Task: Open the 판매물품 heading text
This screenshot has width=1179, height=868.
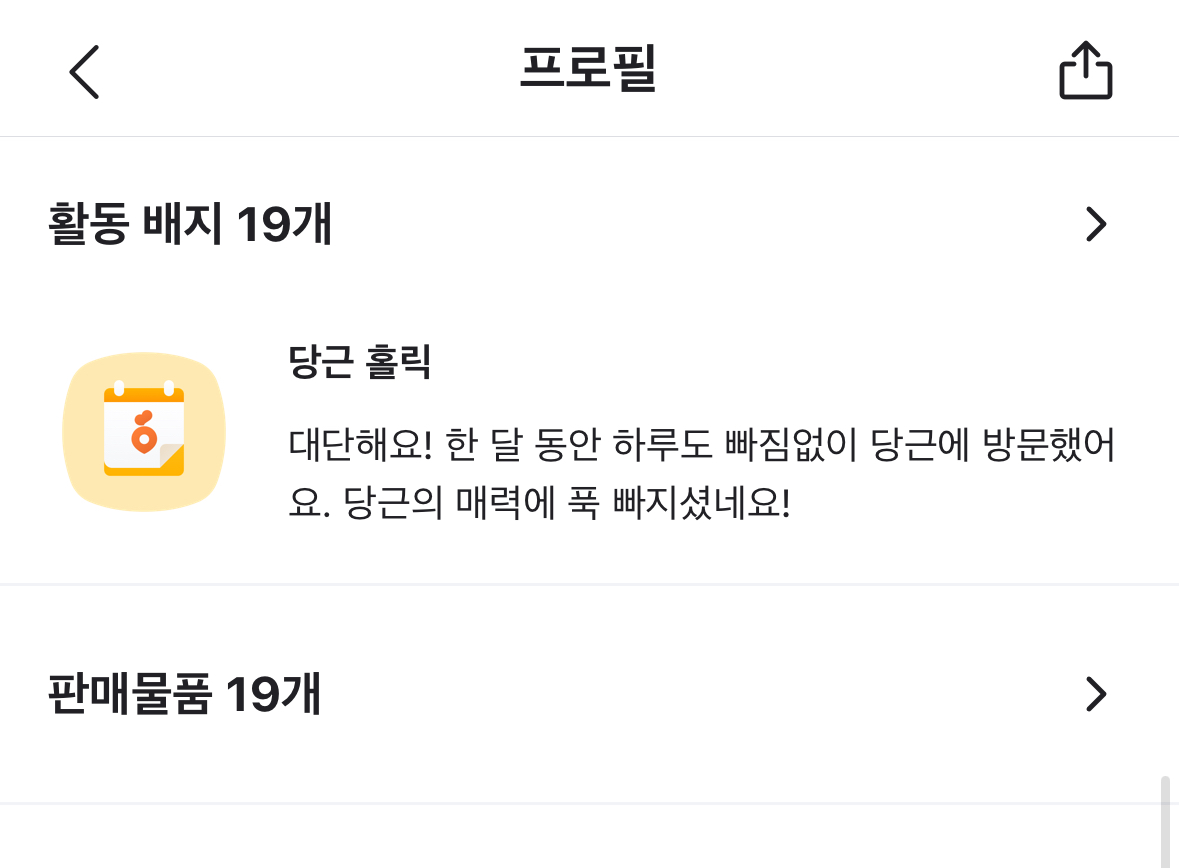Action: click(129, 694)
